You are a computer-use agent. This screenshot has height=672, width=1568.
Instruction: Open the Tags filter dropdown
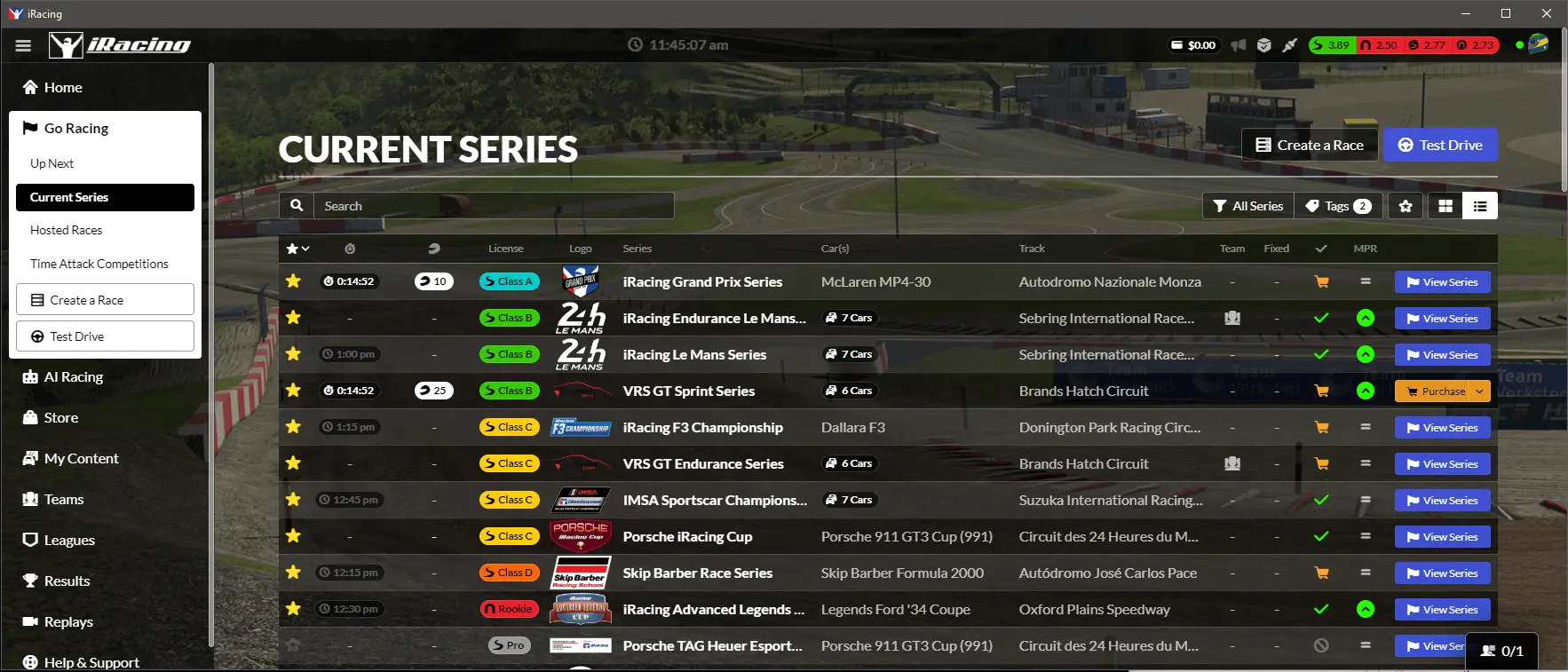click(1338, 206)
